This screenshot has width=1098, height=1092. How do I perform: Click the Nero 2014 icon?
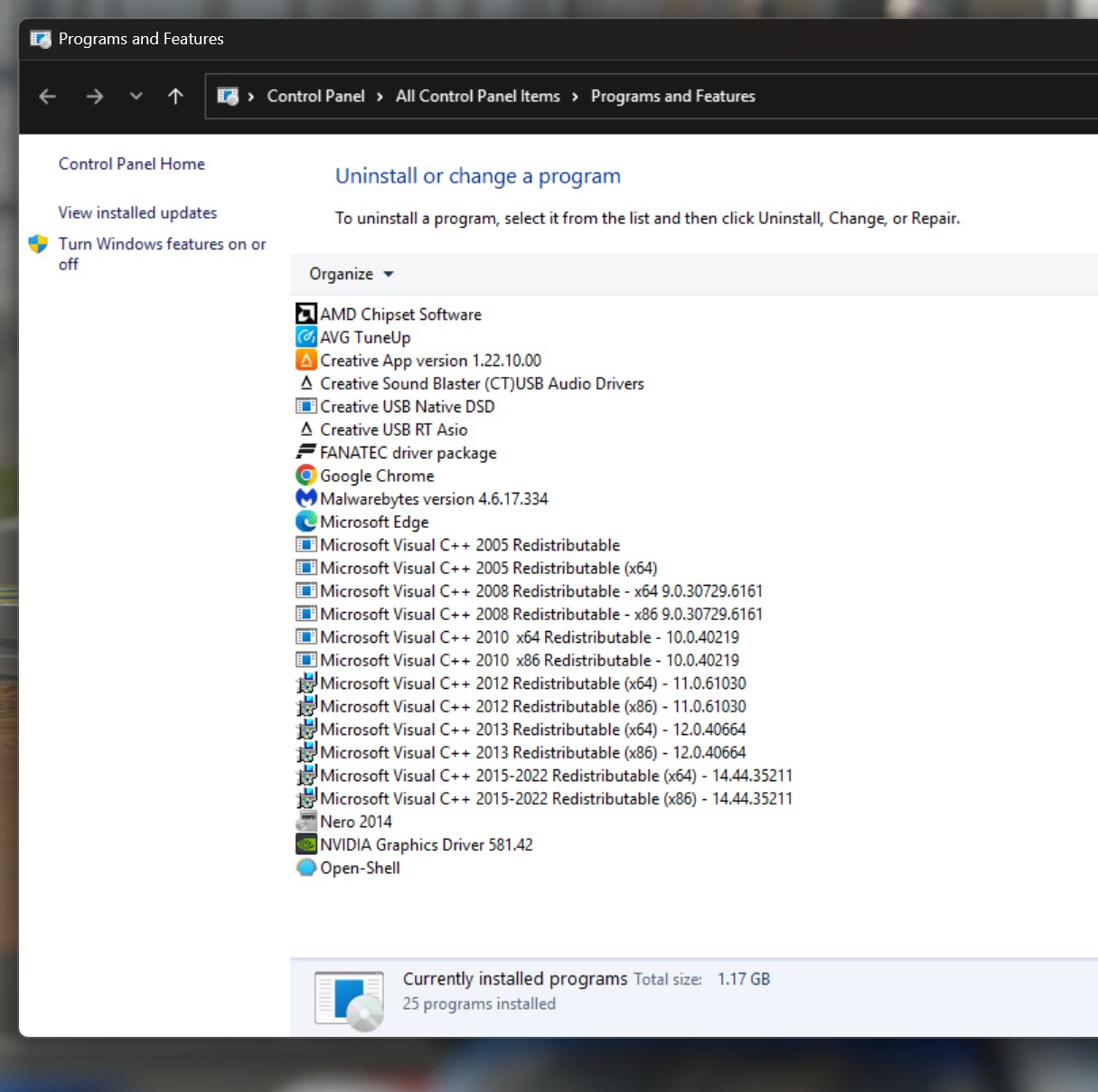pyautogui.click(x=306, y=821)
